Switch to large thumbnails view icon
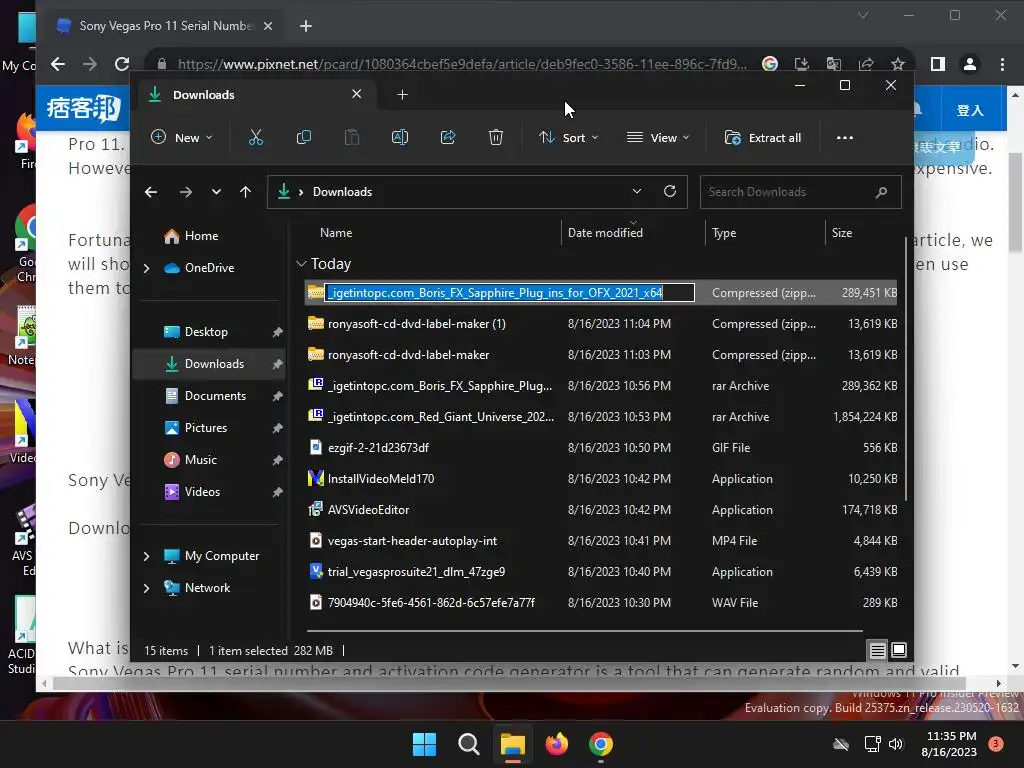 (899, 650)
